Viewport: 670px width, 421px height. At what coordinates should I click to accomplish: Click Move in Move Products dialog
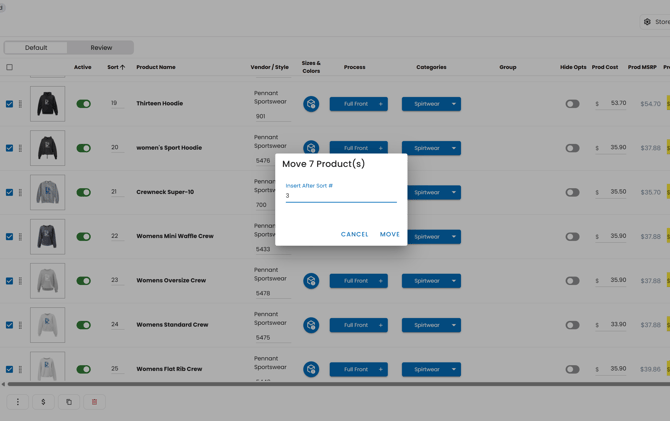coord(390,234)
